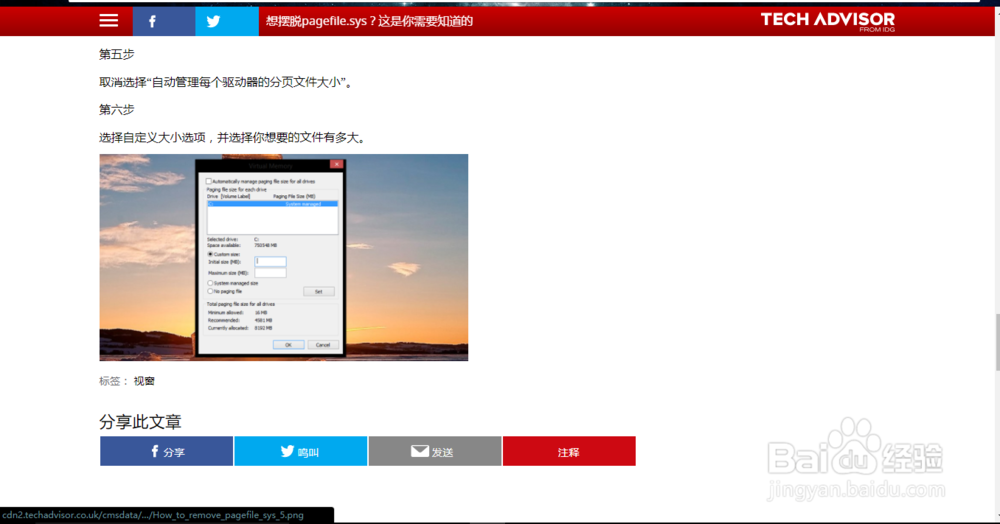Share article via Facebook 分享 button
Viewport: 1000px width, 524px height.
pyautogui.click(x=166, y=451)
